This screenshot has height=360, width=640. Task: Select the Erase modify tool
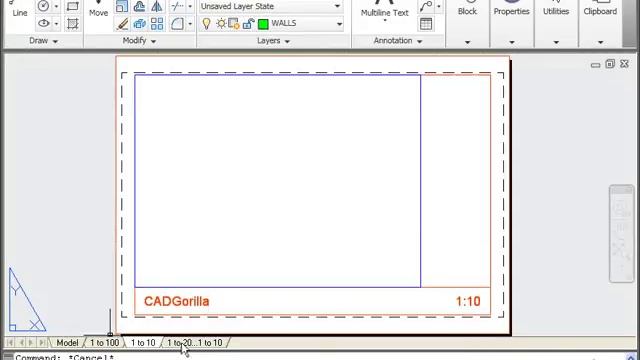[122, 24]
